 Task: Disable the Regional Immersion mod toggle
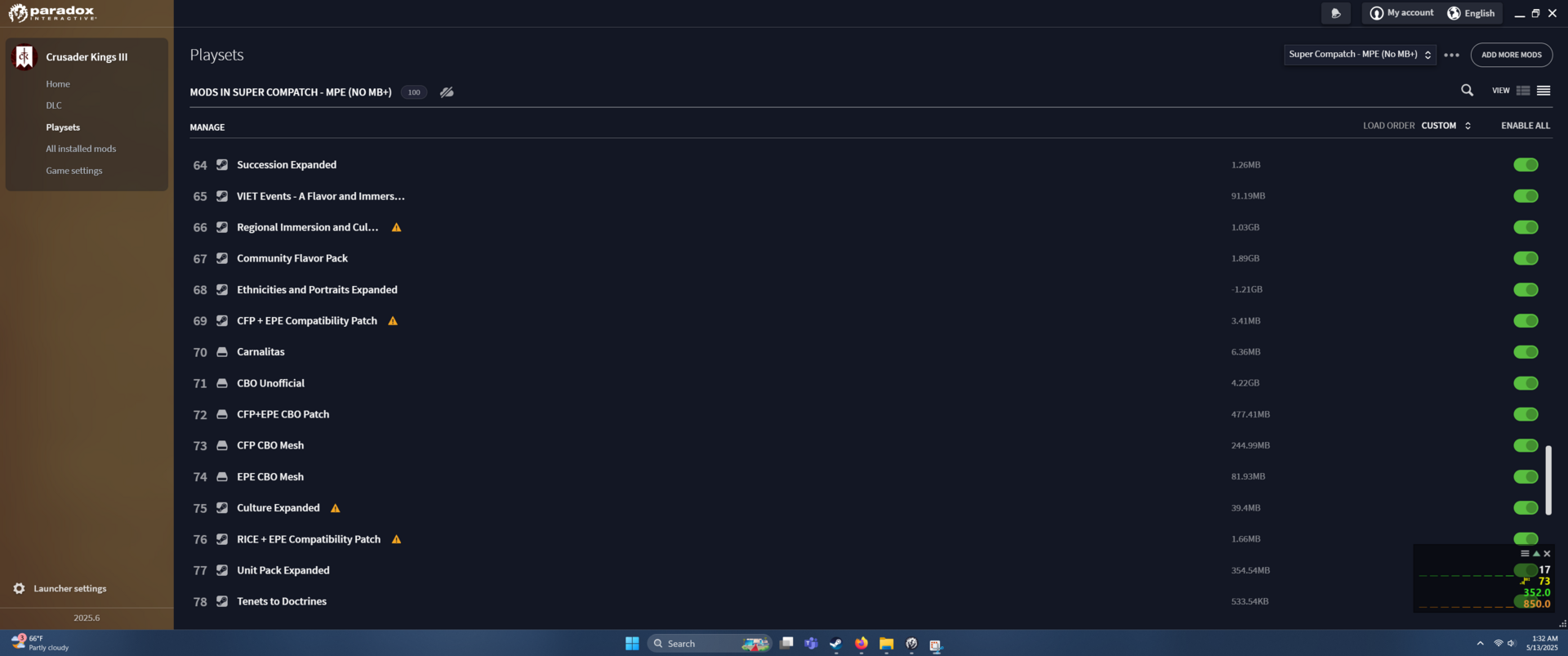tap(1526, 227)
